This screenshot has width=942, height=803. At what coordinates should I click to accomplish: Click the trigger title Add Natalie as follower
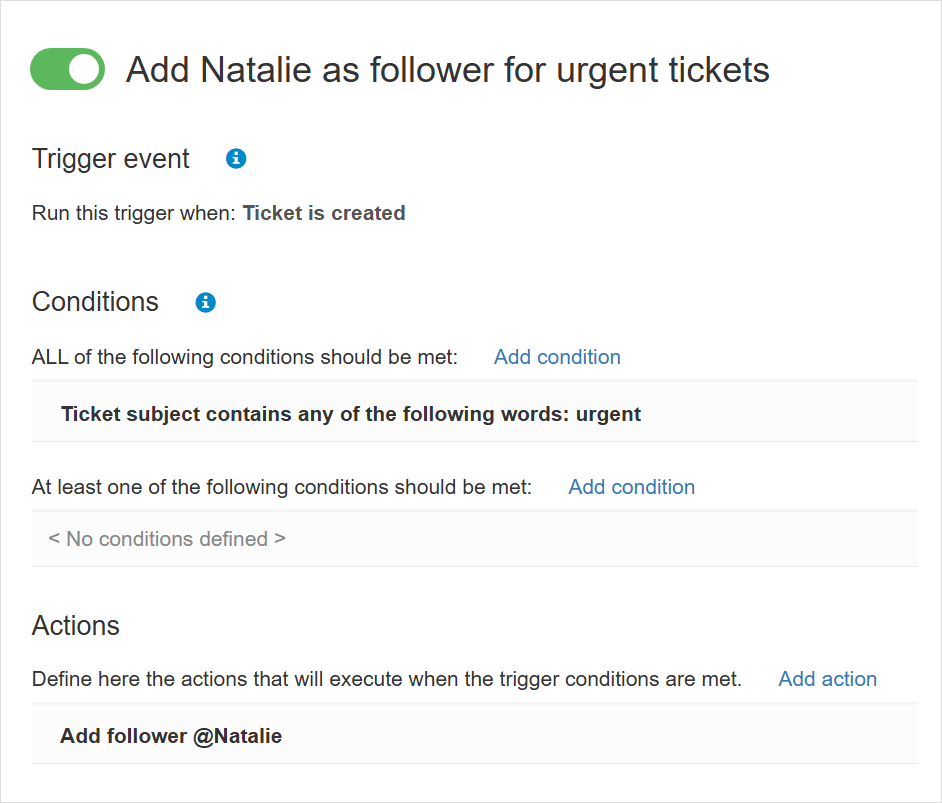[x=447, y=70]
